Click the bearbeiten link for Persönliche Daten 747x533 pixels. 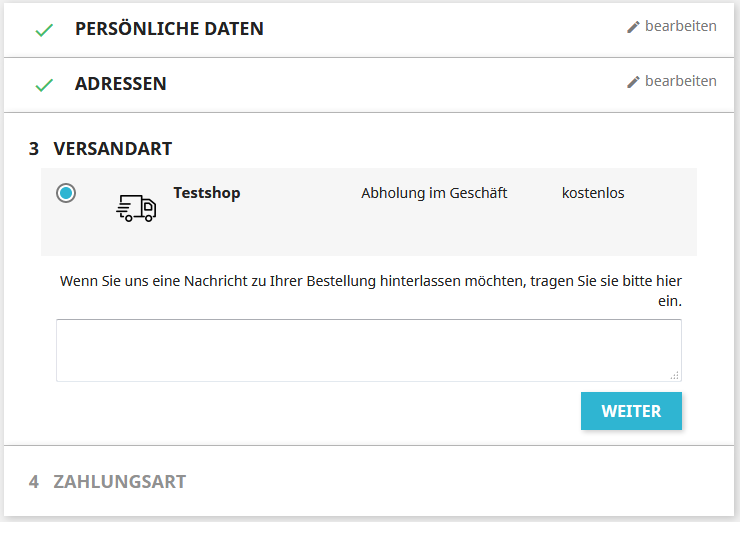[x=680, y=27]
